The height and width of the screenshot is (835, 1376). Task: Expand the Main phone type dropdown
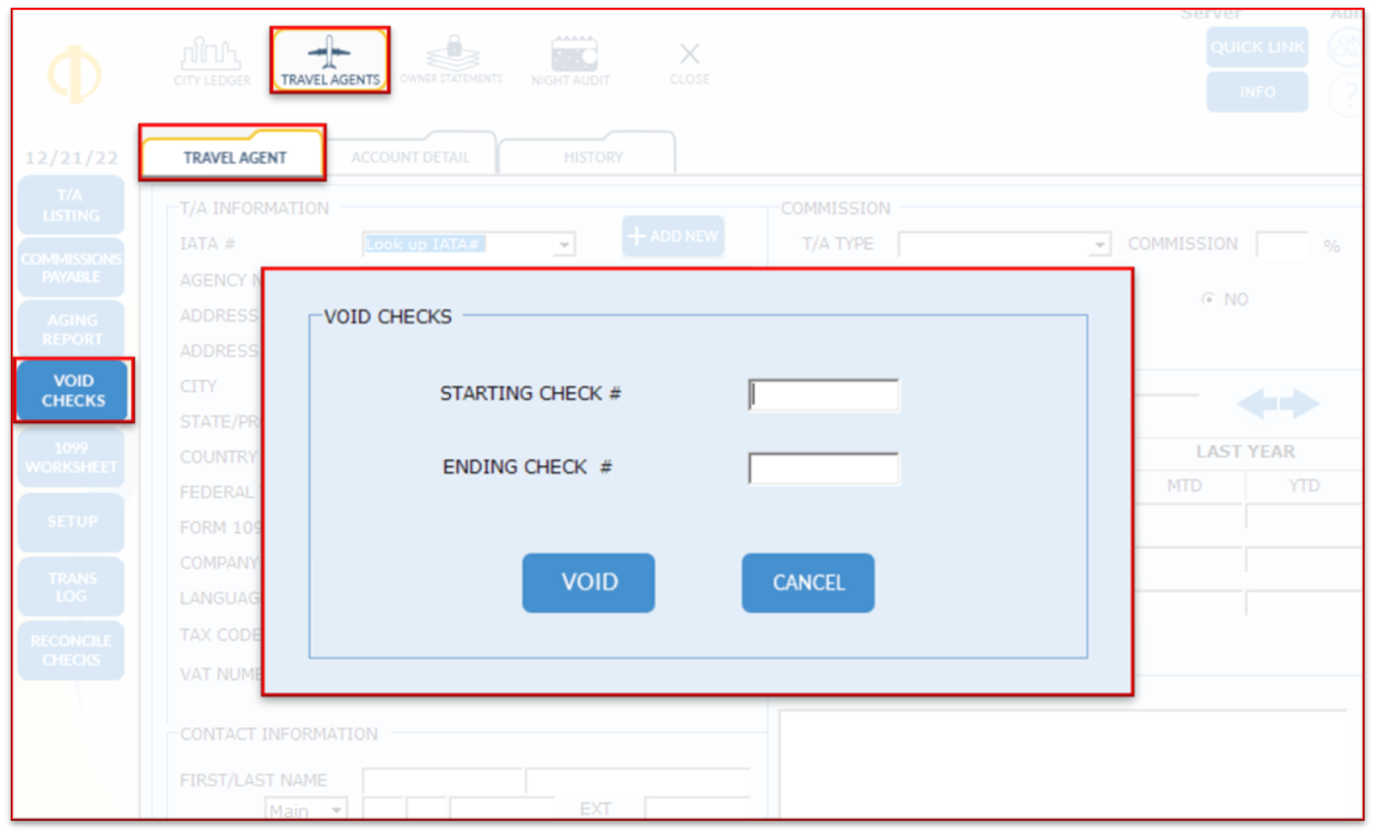click(336, 810)
